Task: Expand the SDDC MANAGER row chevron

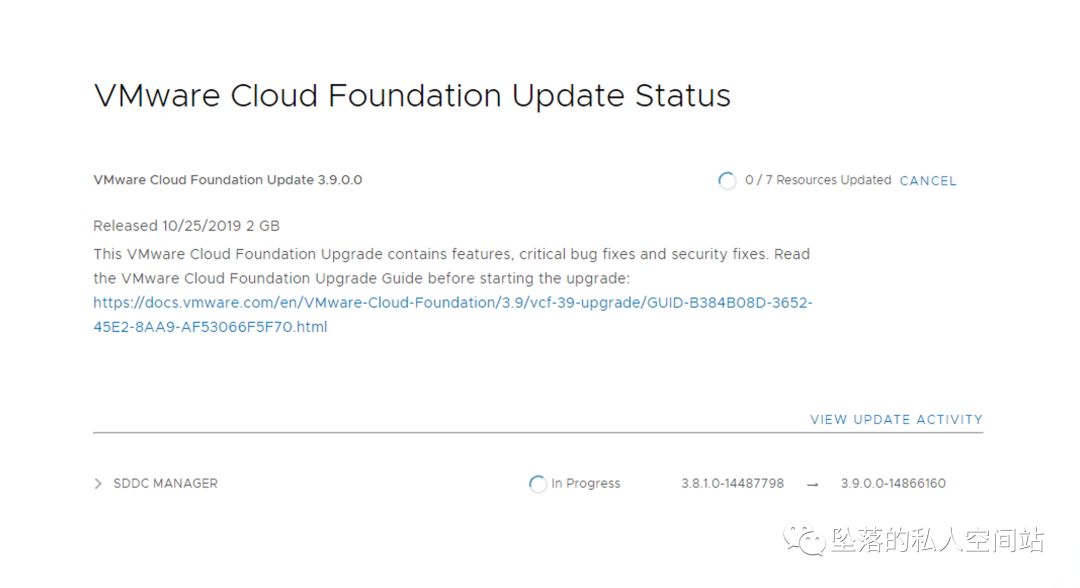Action: pyautogui.click(x=98, y=484)
